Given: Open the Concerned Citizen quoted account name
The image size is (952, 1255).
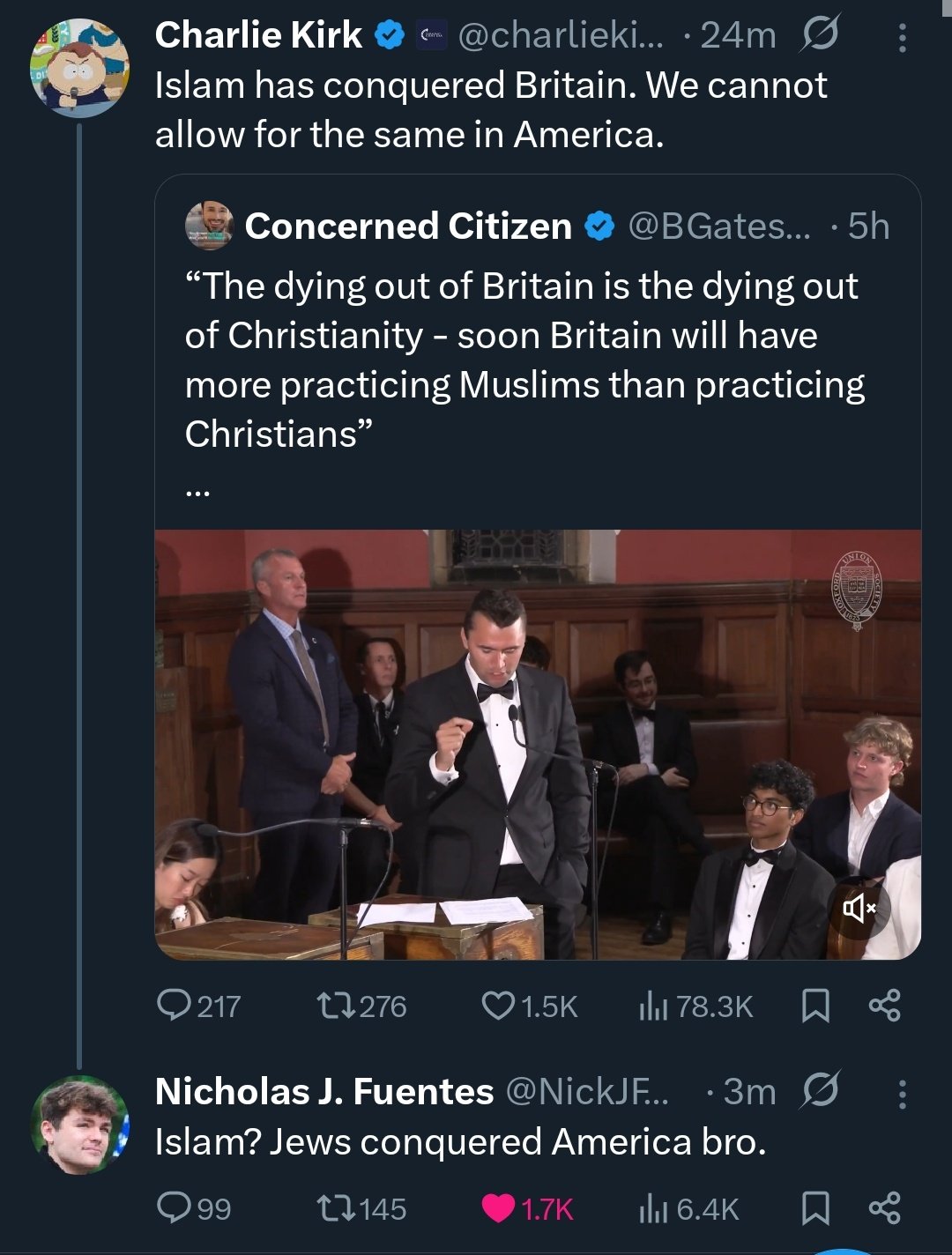Looking at the screenshot, I should 408,226.
